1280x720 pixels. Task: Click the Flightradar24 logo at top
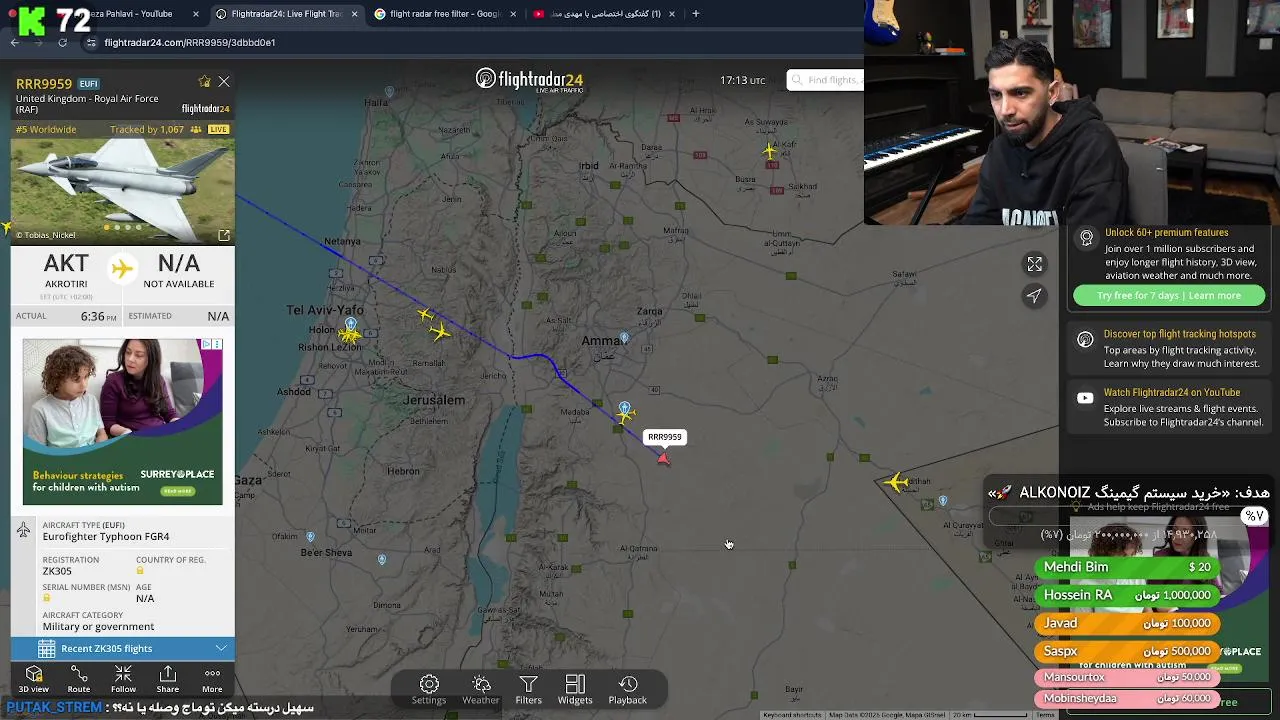click(529, 80)
